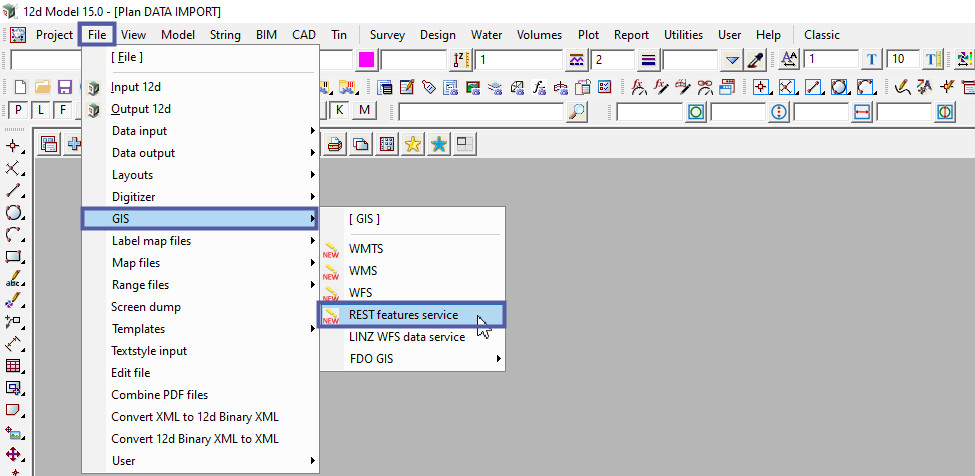Click the price tag icon in toolbar
This screenshot has height=476, width=975.
[x=429, y=87]
